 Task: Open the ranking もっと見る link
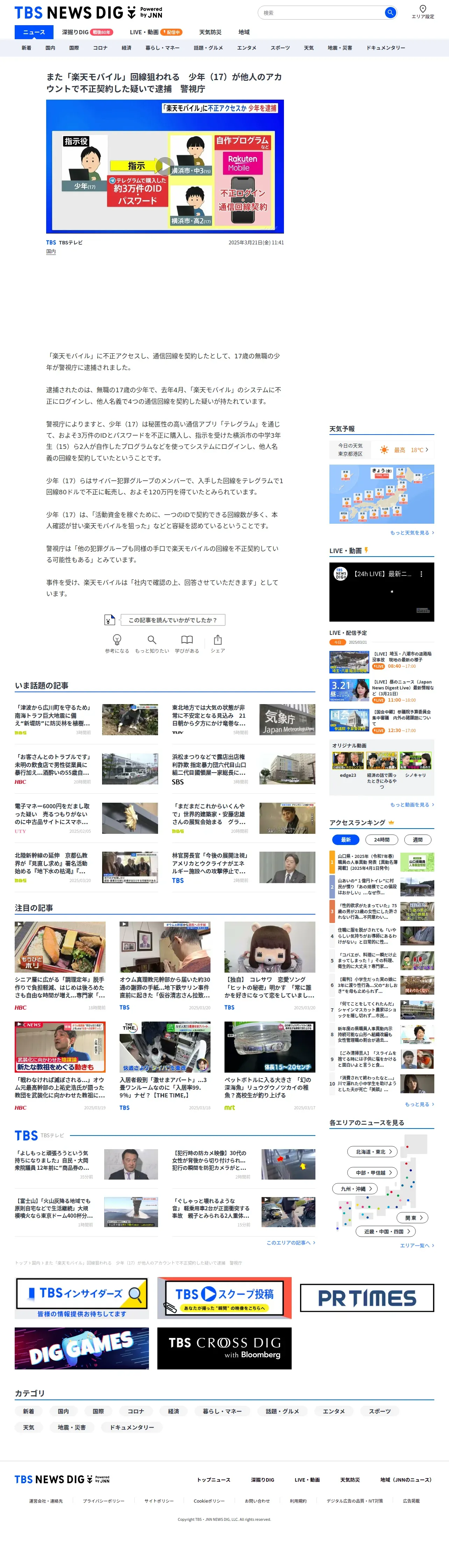[419, 1104]
